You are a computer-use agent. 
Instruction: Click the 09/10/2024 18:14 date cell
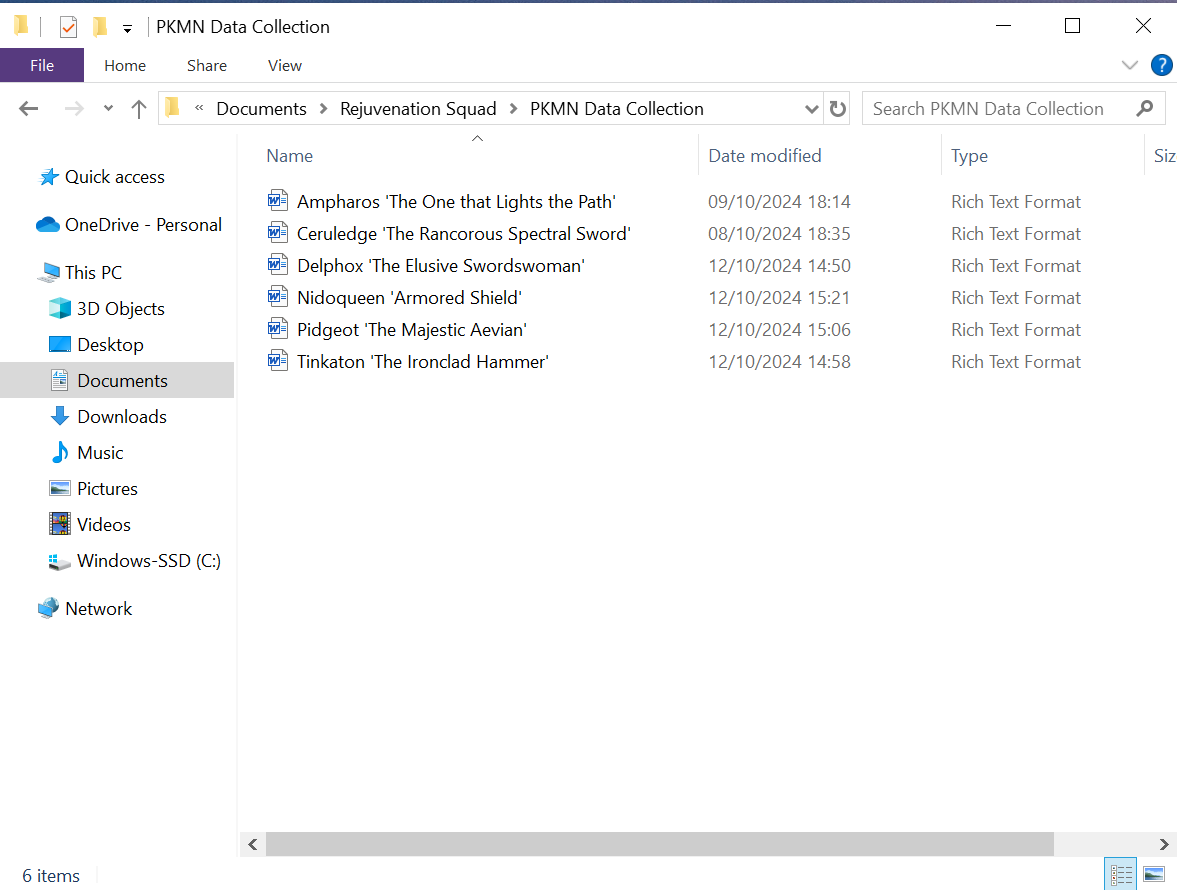[779, 202]
